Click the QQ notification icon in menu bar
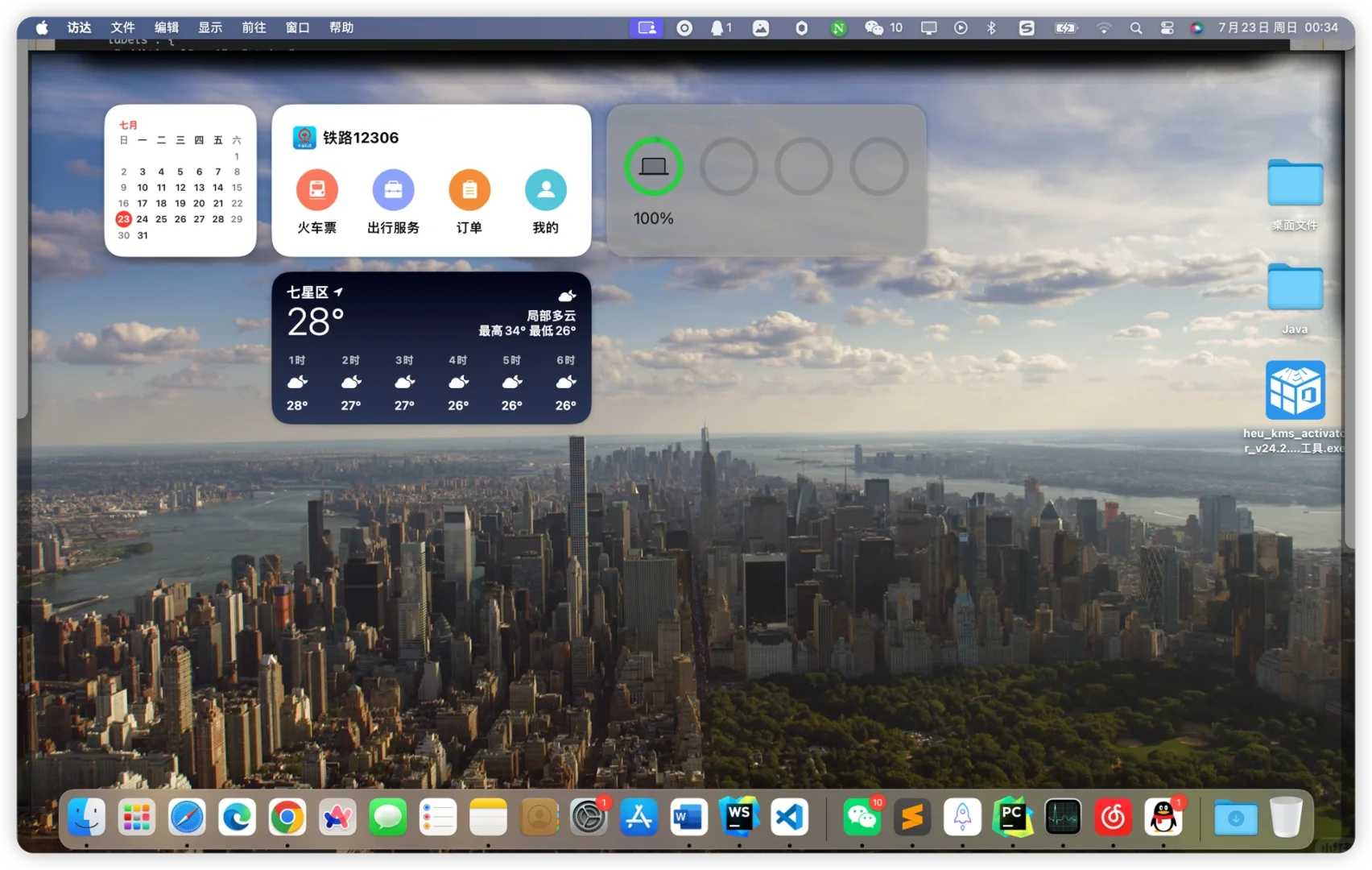The width and height of the screenshot is (1372, 870). point(721,27)
